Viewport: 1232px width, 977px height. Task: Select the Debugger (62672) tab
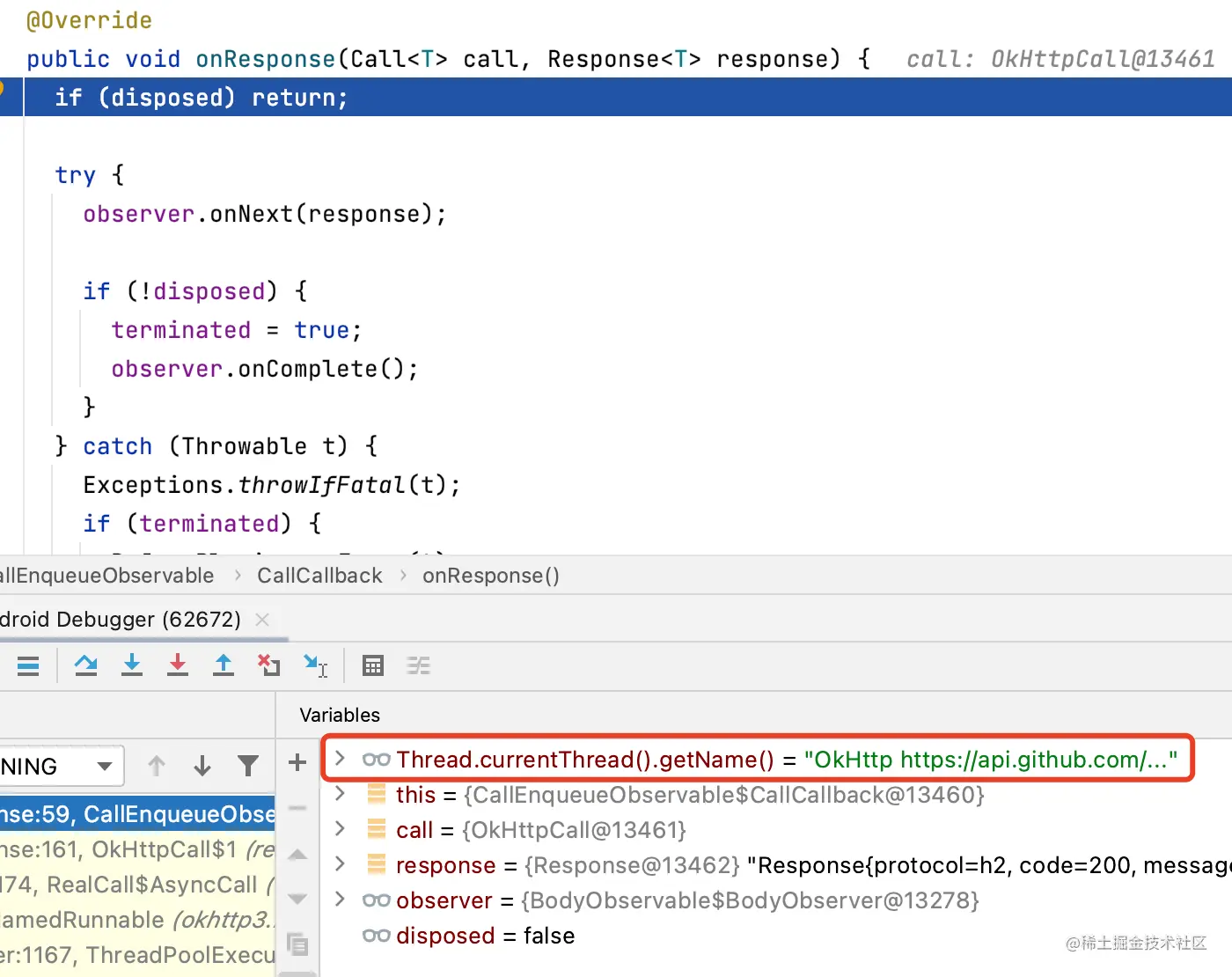121,620
